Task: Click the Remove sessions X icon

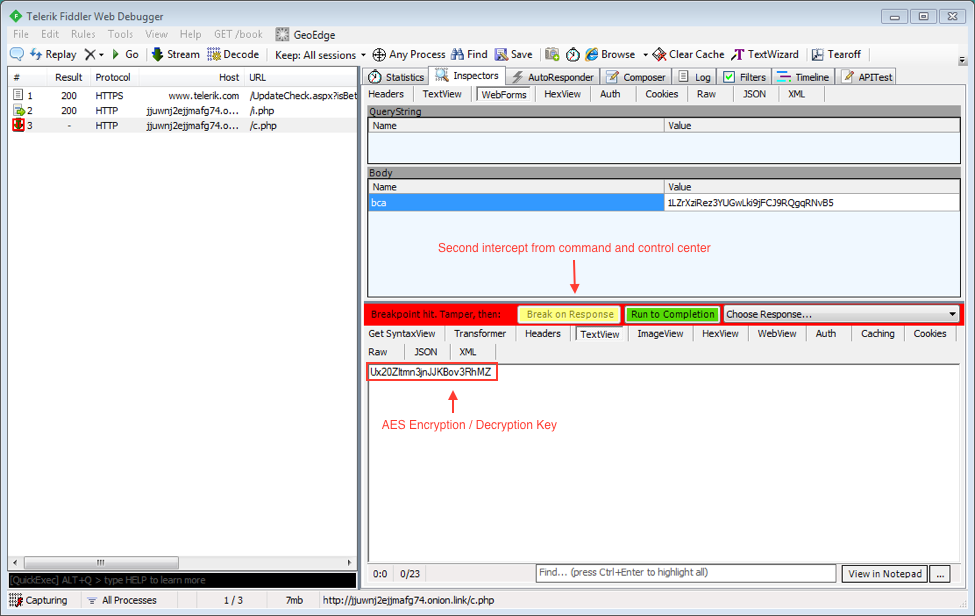Action: click(x=90, y=54)
